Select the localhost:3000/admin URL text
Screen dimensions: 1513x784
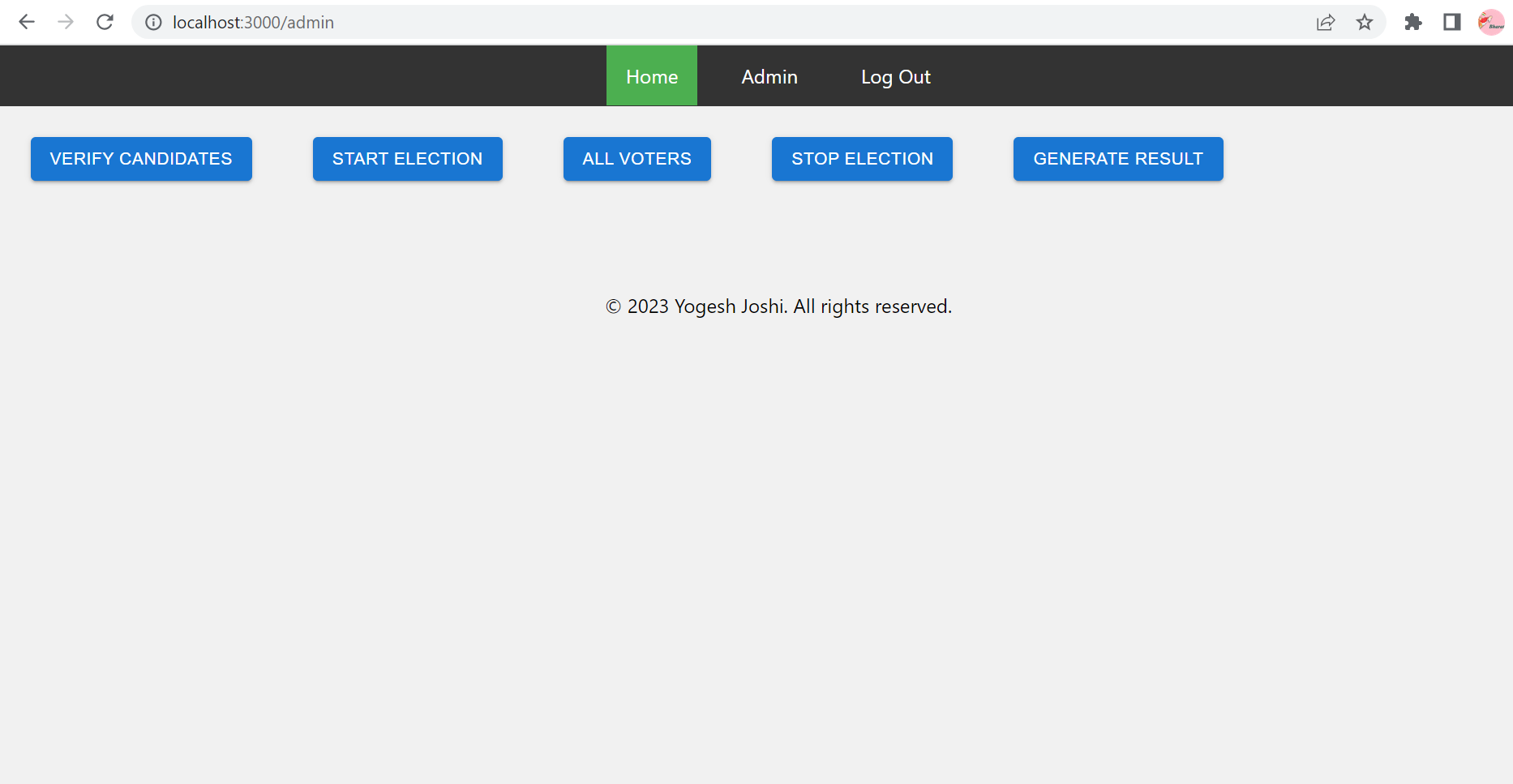click(252, 23)
